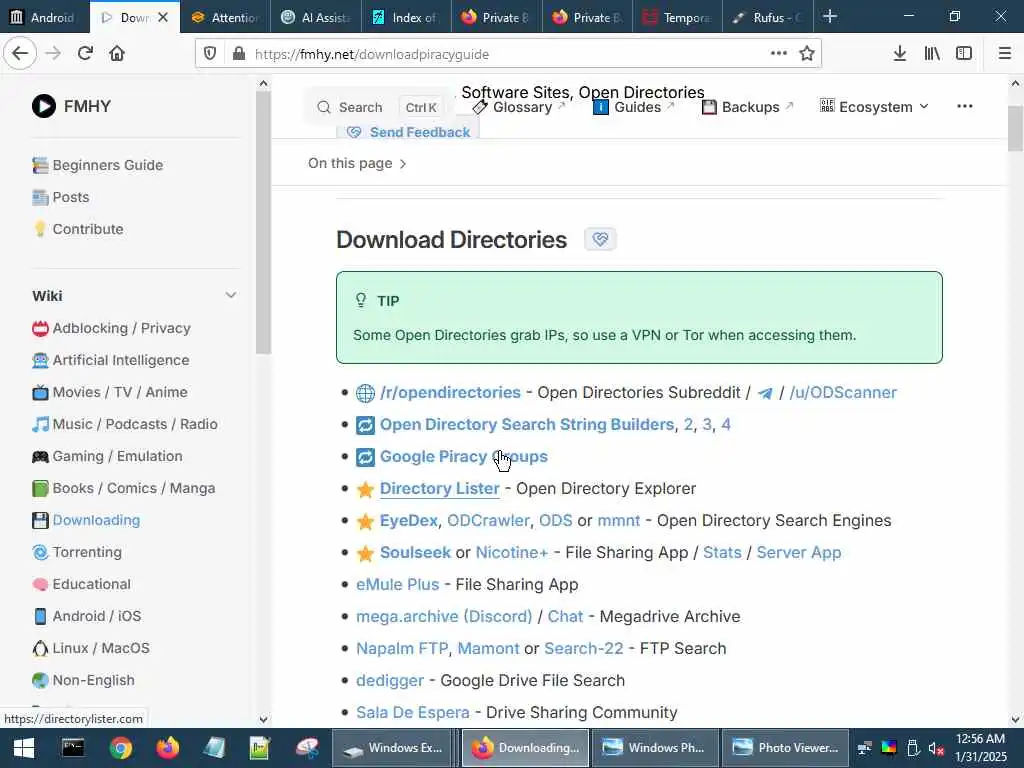Open the Glossary nav link
The width and height of the screenshot is (1024, 768).
point(519,107)
